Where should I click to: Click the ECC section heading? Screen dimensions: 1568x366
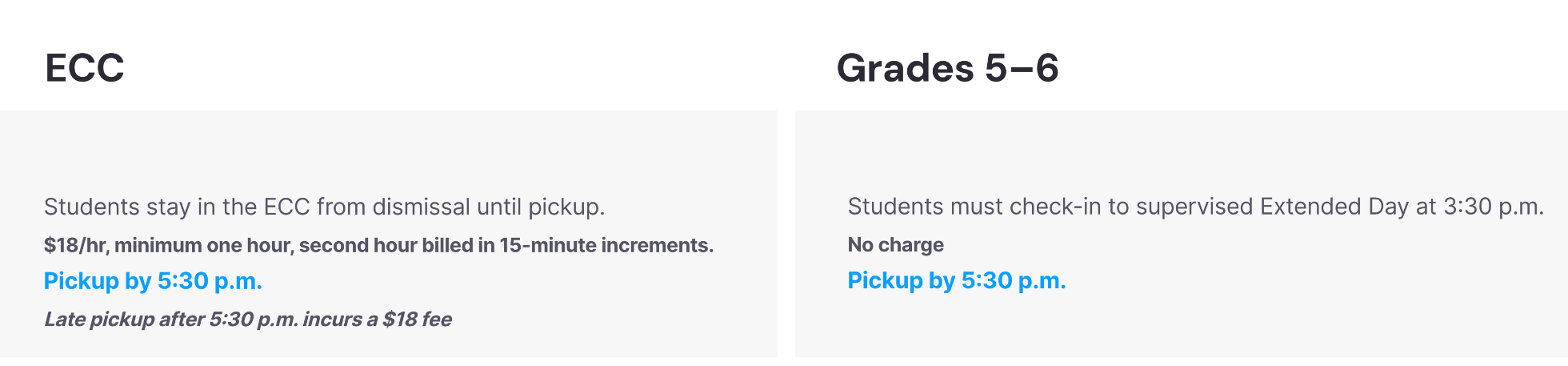(85, 68)
